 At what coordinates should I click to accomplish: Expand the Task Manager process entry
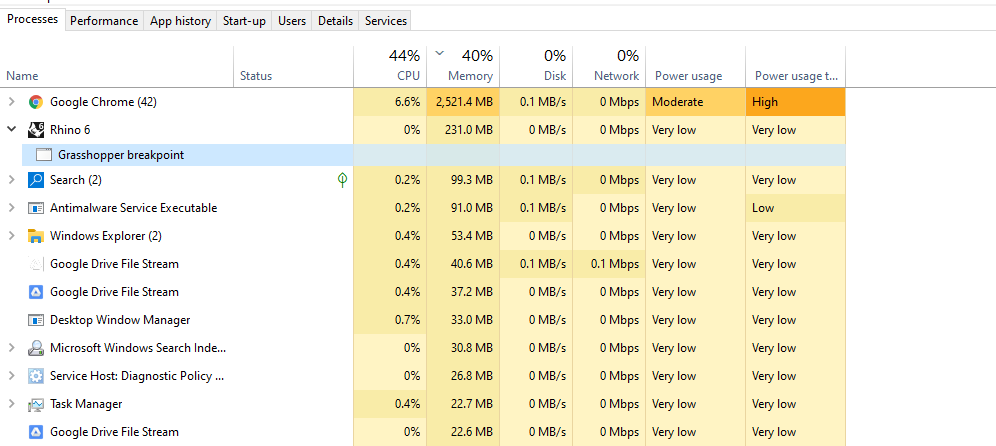pos(11,403)
